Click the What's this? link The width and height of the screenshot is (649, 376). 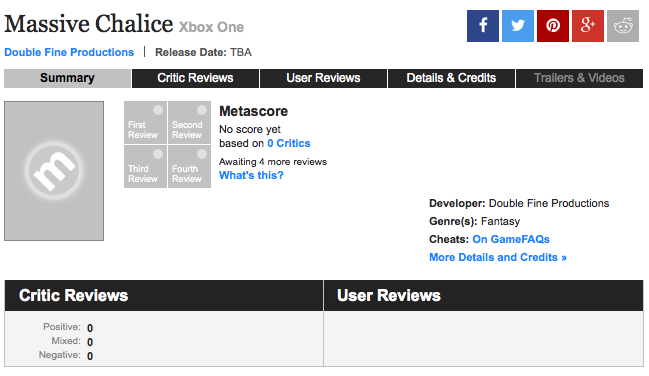click(251, 175)
